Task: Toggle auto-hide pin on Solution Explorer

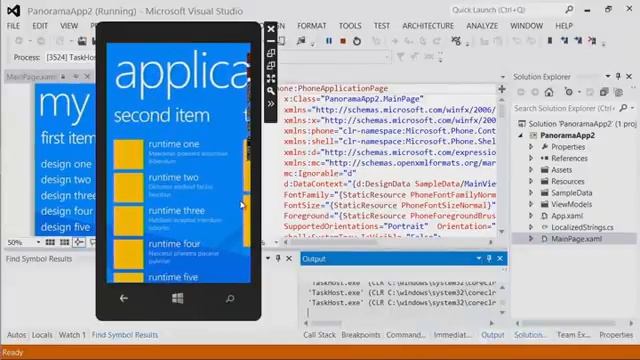Action: 618,76
